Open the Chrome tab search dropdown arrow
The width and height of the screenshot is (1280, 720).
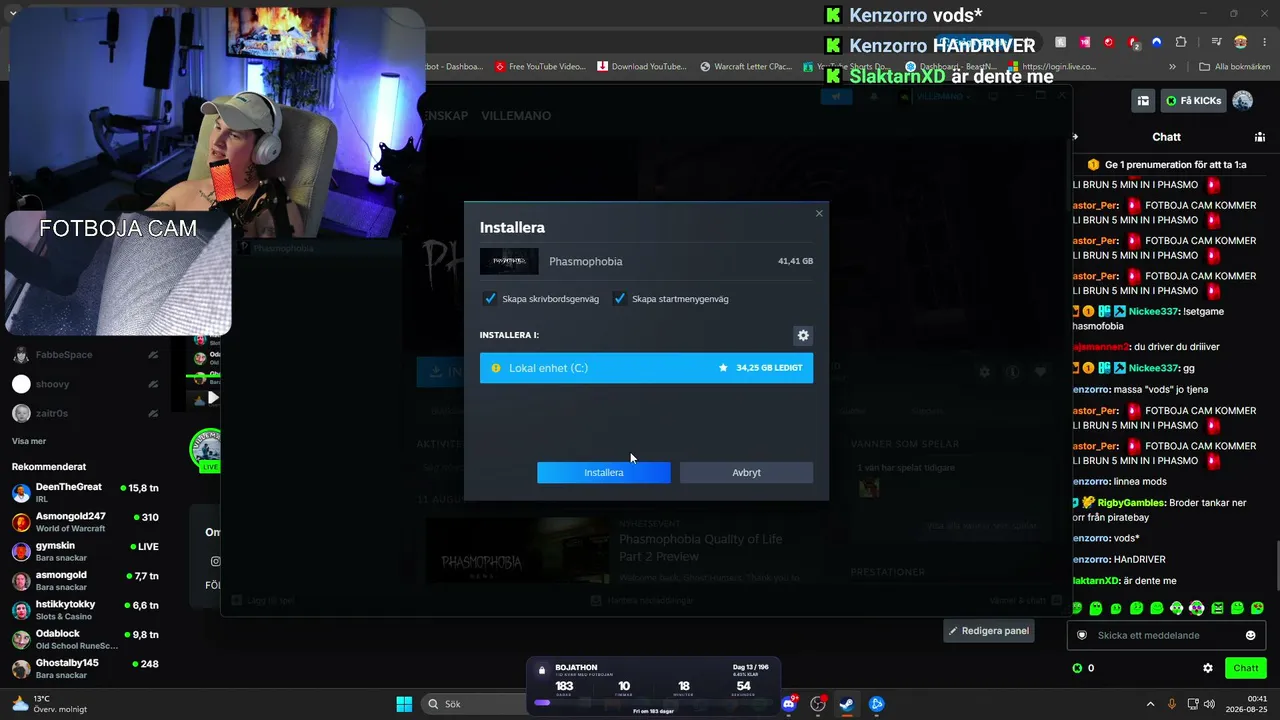click(12, 13)
